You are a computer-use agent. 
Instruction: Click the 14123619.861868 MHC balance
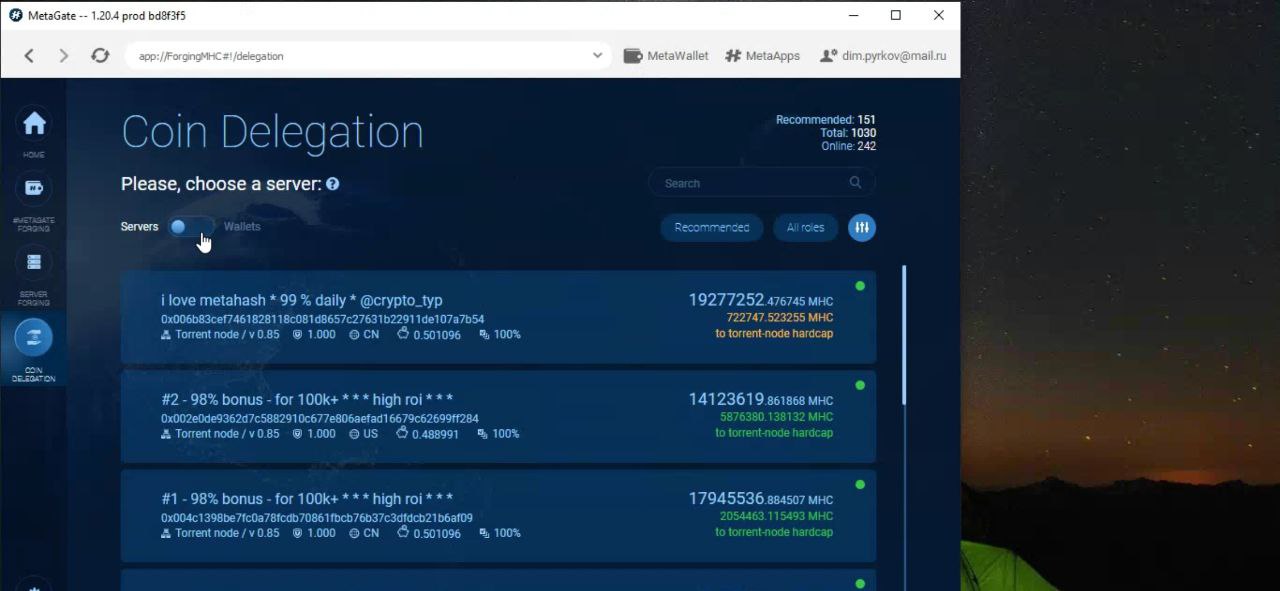(x=760, y=399)
